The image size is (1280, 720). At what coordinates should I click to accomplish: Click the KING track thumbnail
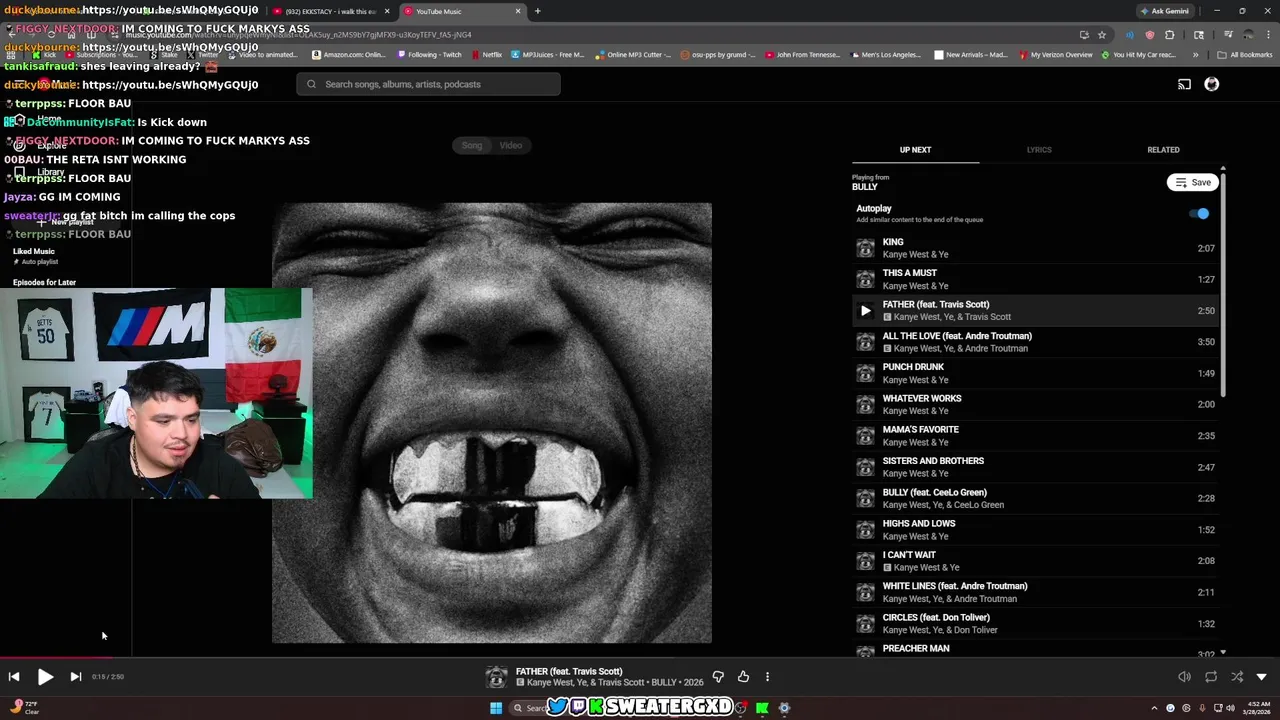tap(865, 248)
